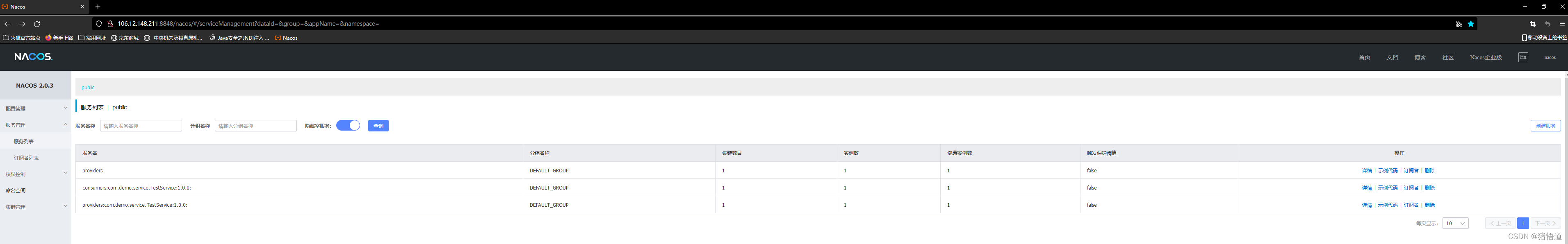Click the NACOS 2.0.3 version label
1568x244 pixels.
pos(35,85)
